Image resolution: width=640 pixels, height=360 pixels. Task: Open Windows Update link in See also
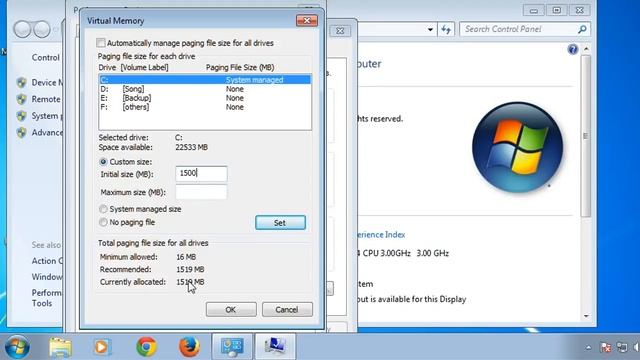47,277
